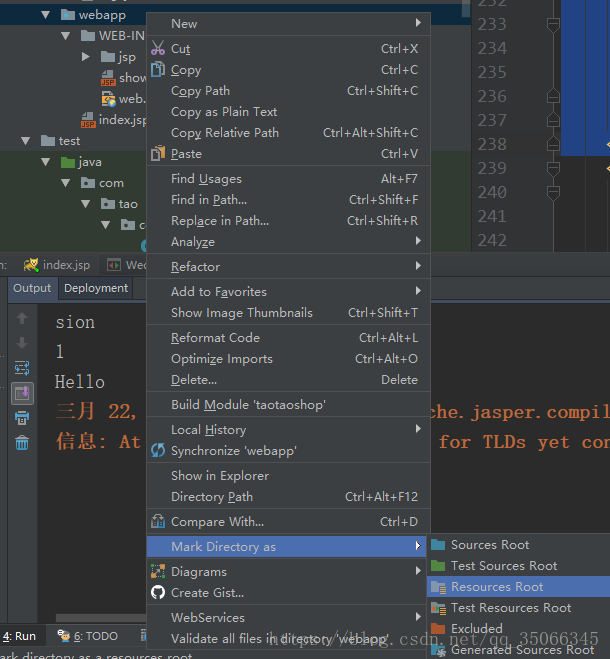Click the Paste clipboard icon
Viewport: 610px width, 659px height.
158,153
